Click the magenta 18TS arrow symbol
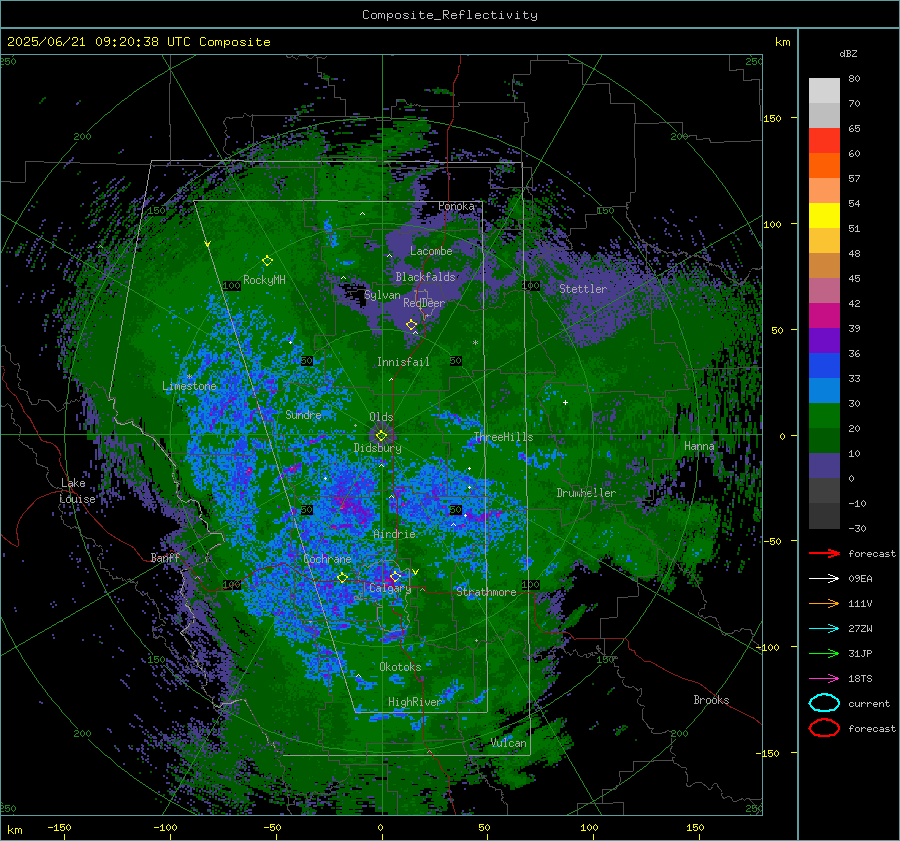 pos(824,679)
